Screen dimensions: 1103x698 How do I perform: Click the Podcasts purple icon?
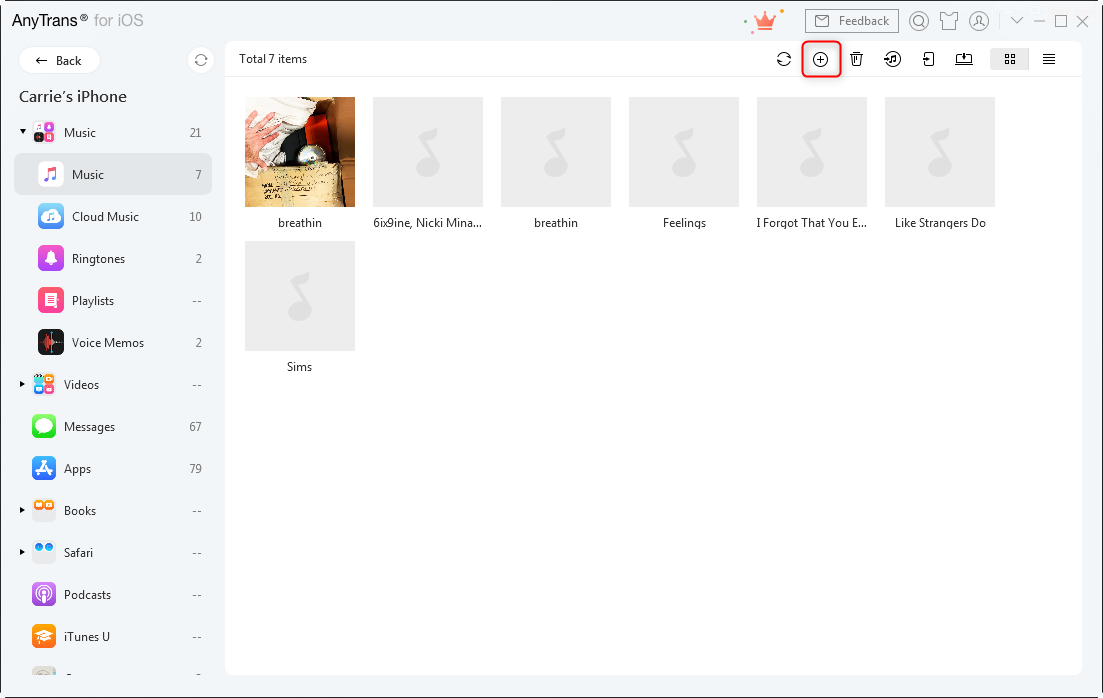44,595
